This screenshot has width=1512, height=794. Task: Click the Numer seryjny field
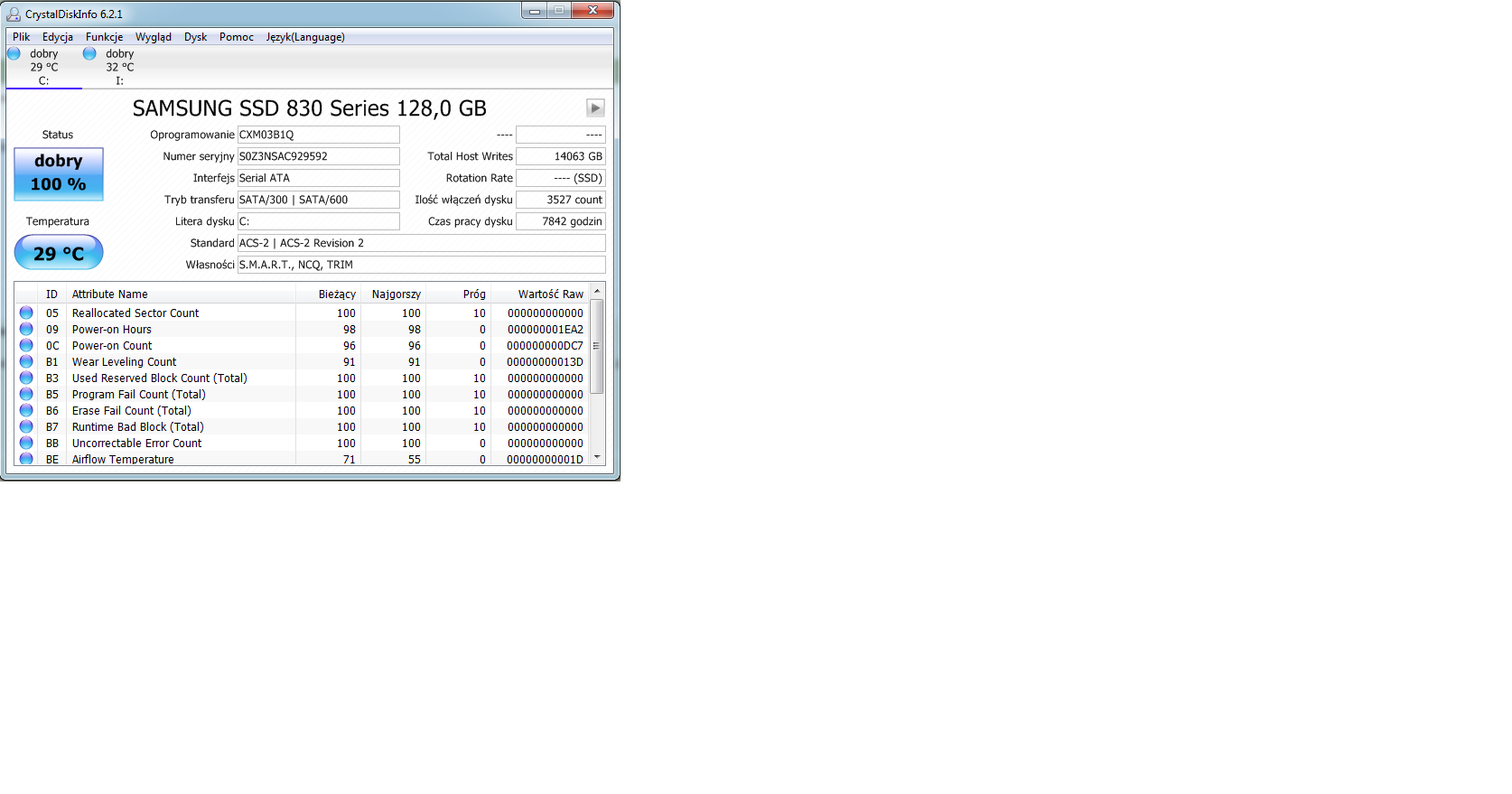318,156
